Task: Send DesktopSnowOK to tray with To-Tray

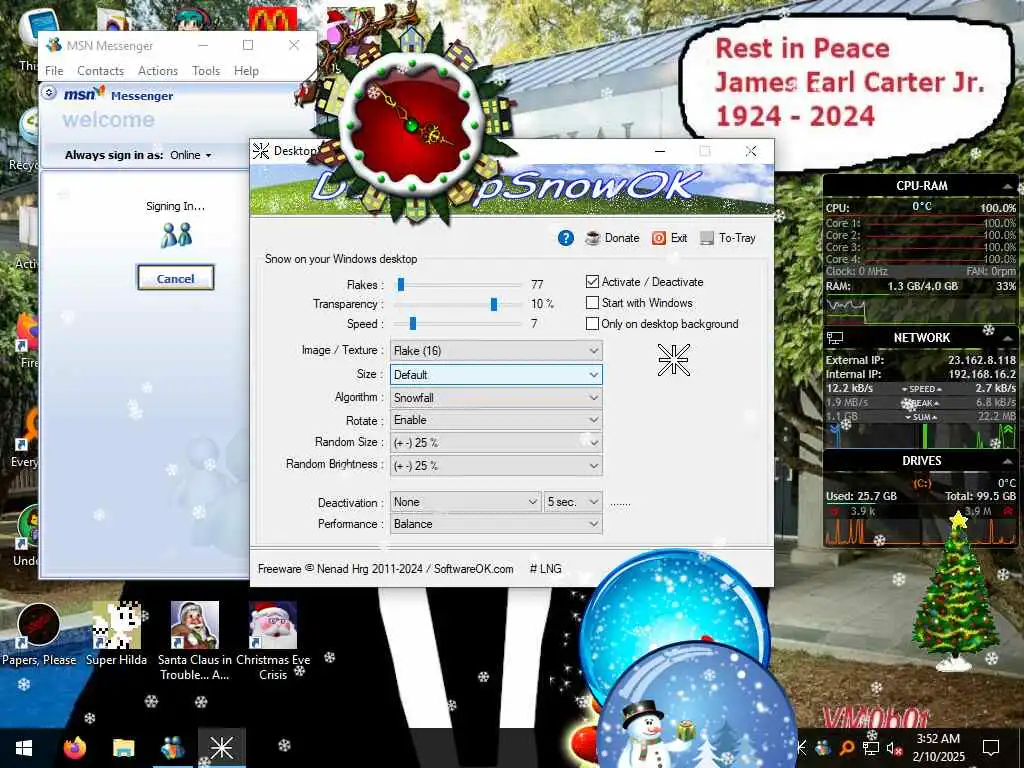Action: 728,238
